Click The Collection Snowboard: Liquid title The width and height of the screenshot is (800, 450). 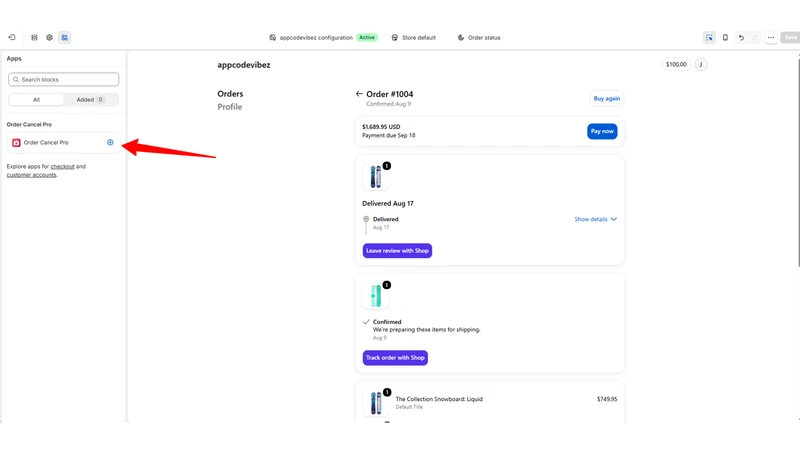(x=439, y=399)
